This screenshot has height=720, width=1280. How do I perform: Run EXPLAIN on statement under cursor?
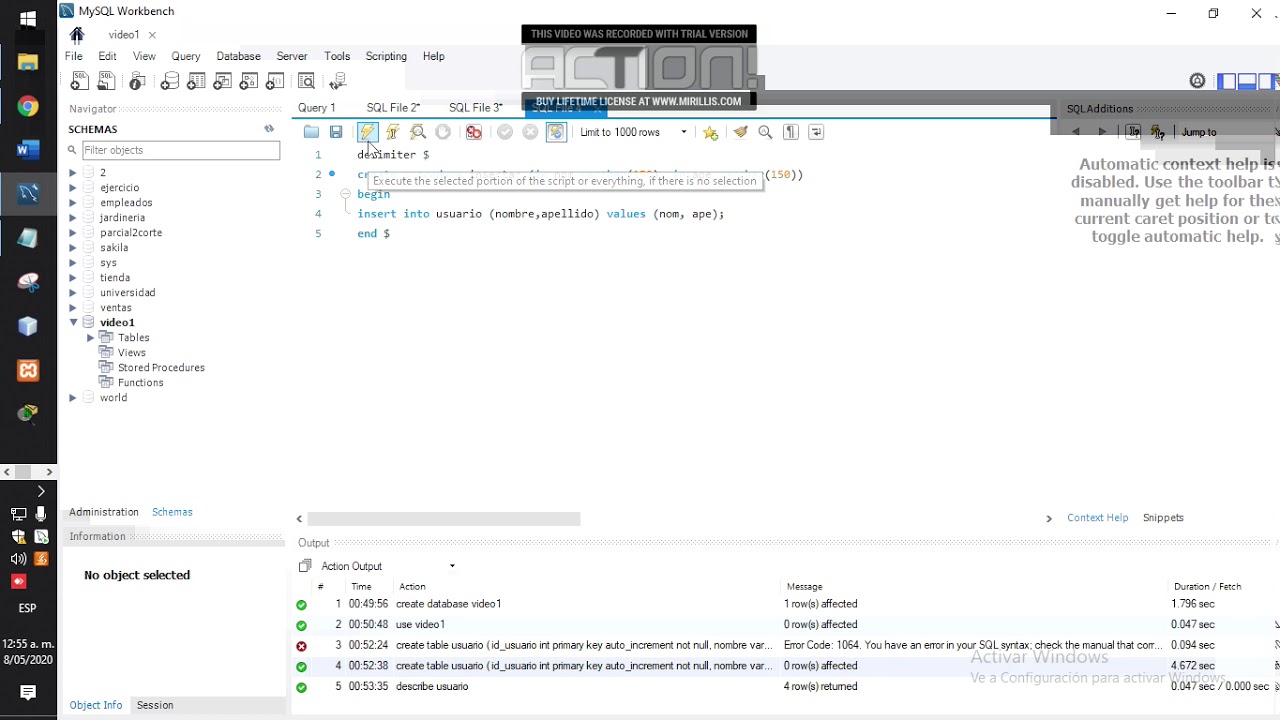pyautogui.click(x=418, y=132)
